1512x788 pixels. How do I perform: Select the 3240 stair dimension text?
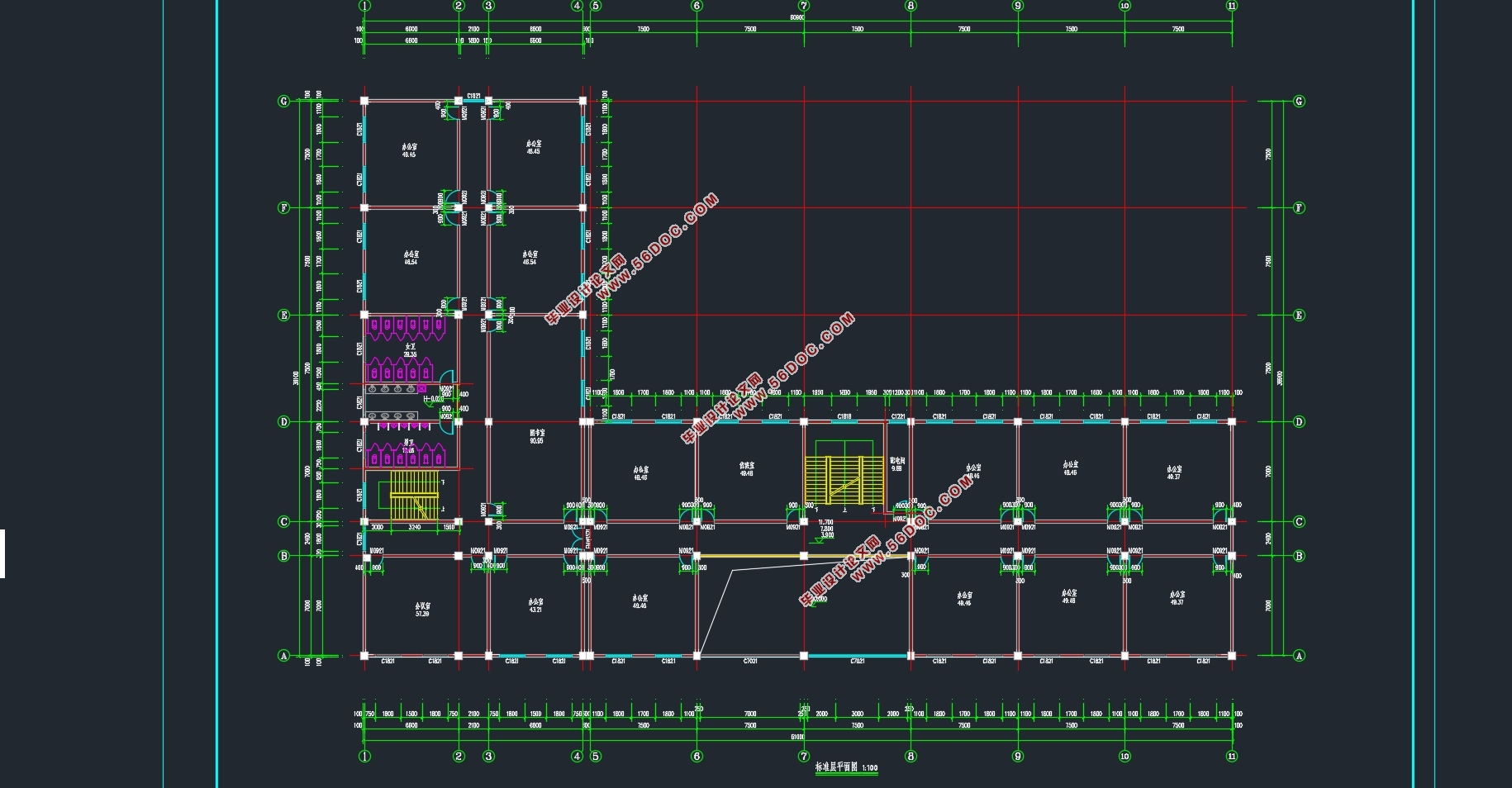point(415,527)
